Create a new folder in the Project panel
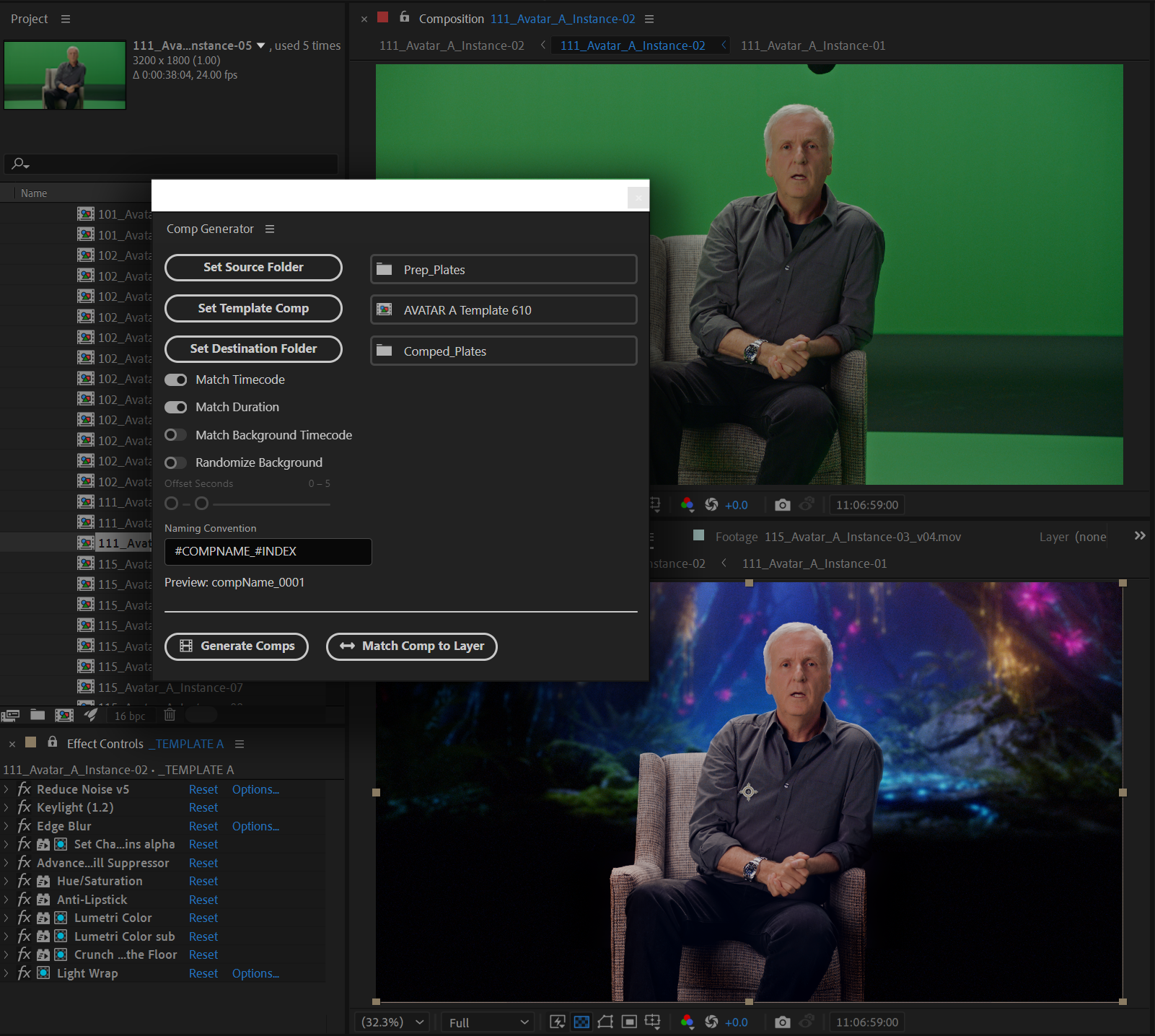The height and width of the screenshot is (1036, 1155). click(37, 715)
